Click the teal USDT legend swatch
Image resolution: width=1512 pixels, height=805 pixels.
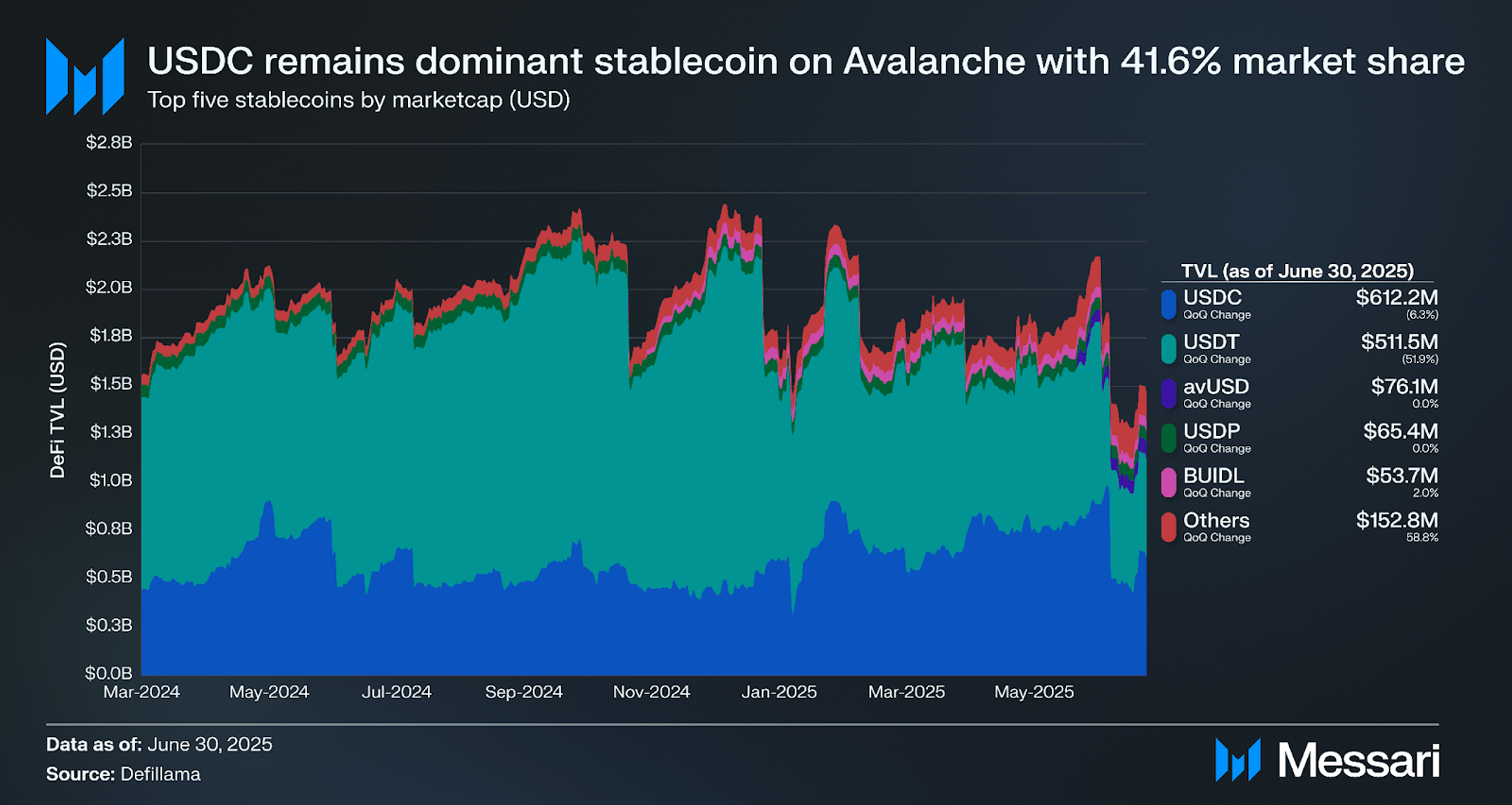(x=1169, y=349)
